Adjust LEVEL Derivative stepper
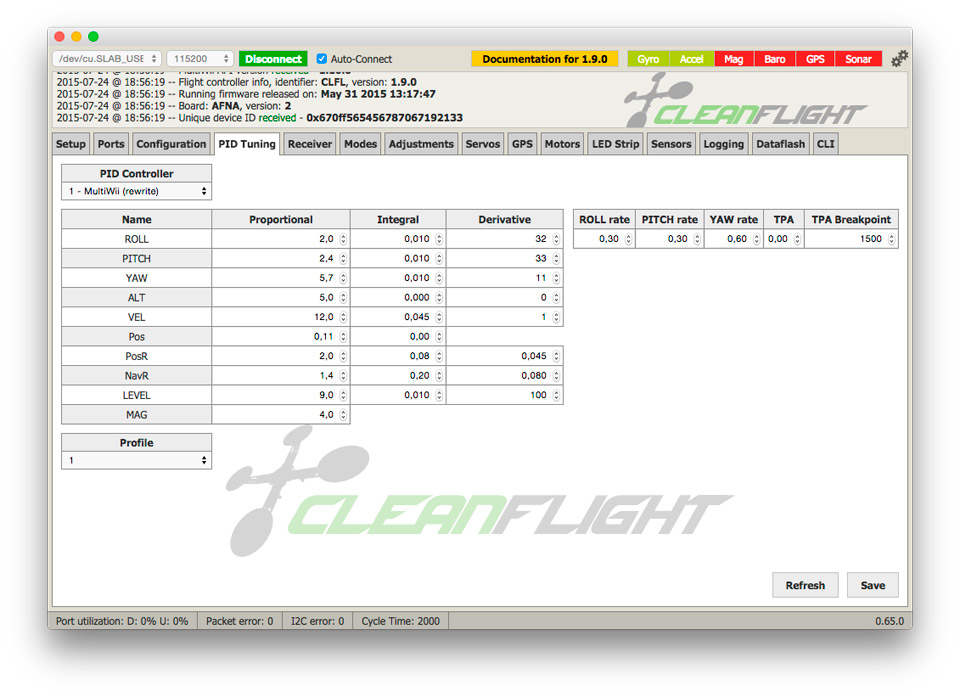960x697 pixels. point(556,395)
